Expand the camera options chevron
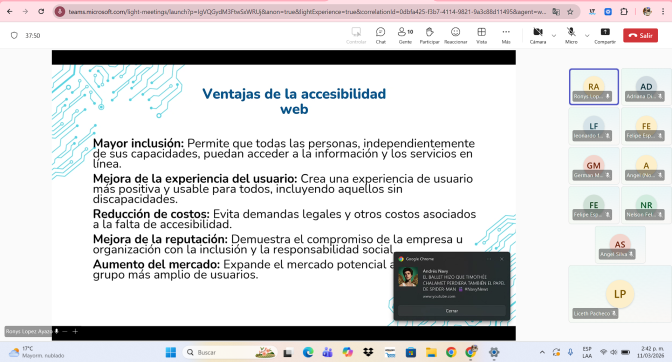The image size is (672, 362). tap(554, 36)
